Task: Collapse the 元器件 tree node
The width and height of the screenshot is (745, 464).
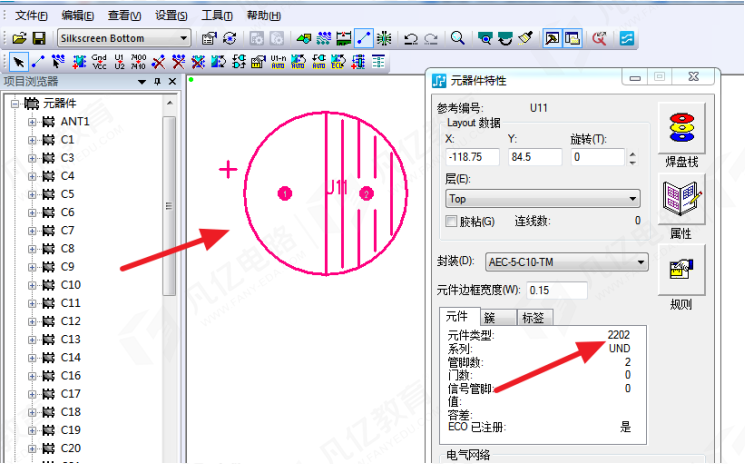Action: tap(15, 103)
